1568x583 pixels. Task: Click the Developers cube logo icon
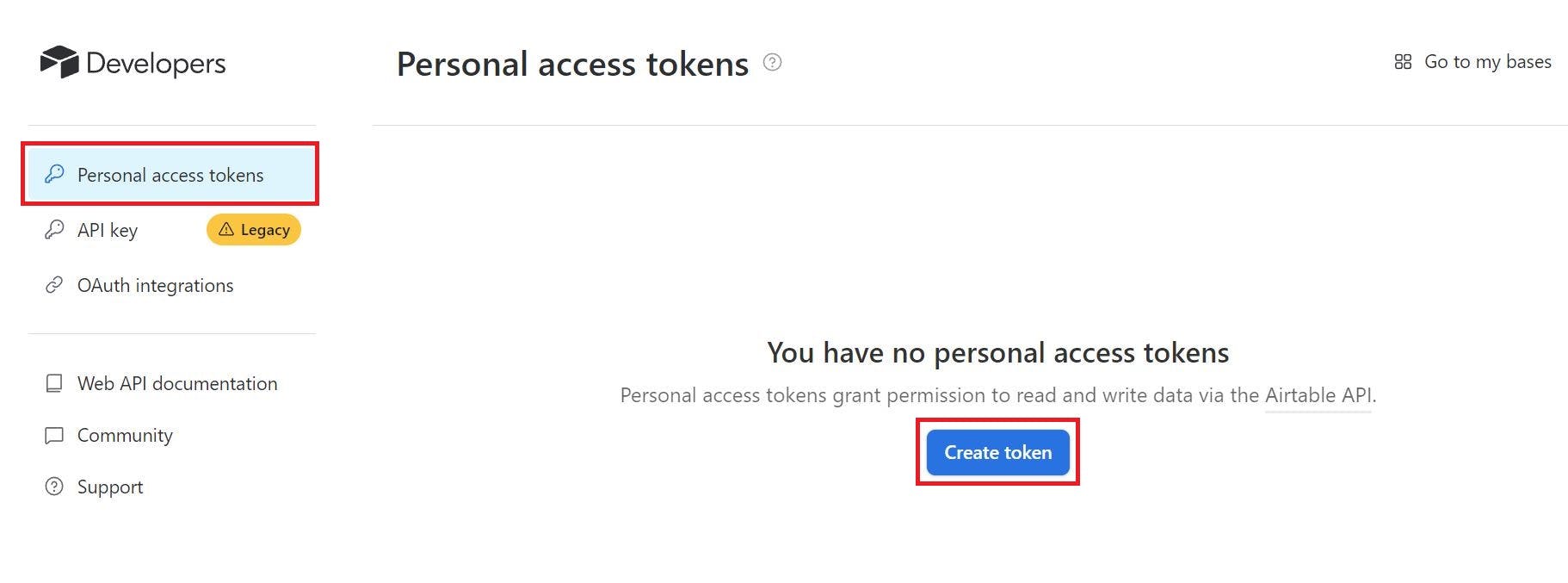click(x=58, y=62)
